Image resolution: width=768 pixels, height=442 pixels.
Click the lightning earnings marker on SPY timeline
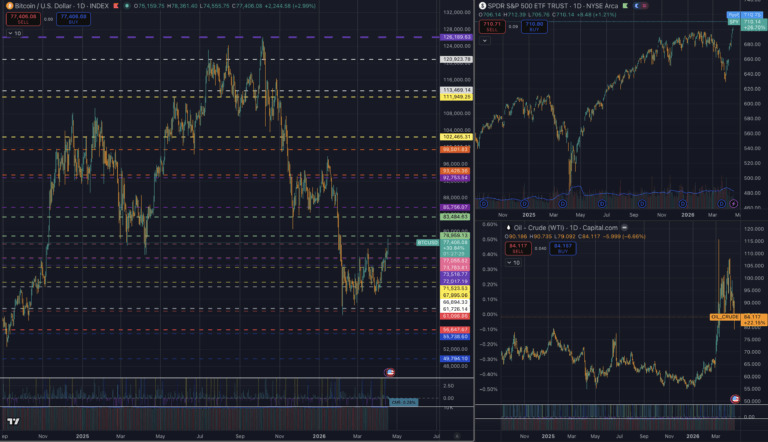733,204
